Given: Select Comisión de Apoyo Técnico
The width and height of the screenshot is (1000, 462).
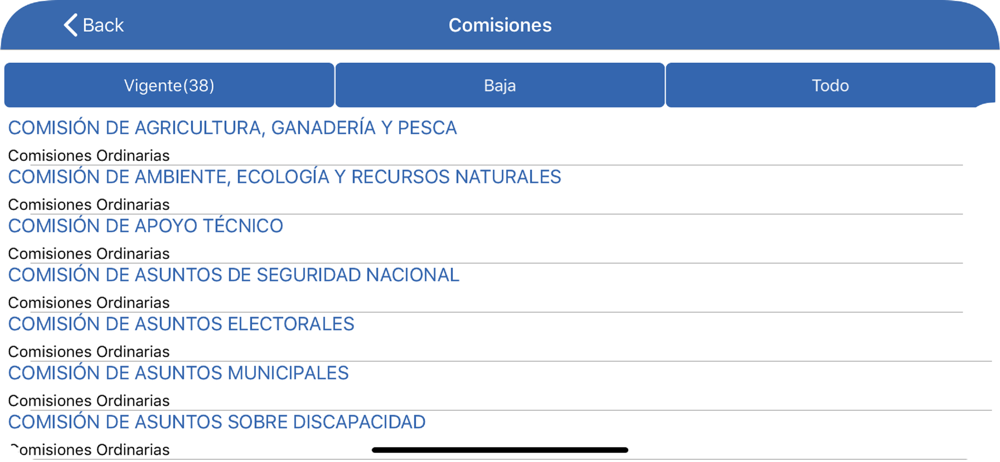Looking at the screenshot, I should pos(145,226).
